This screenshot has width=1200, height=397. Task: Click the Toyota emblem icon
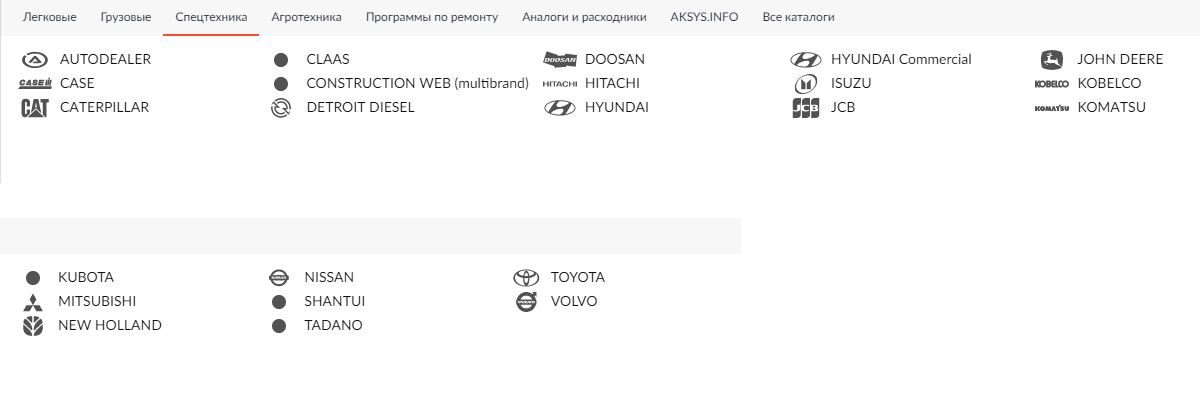(x=526, y=278)
